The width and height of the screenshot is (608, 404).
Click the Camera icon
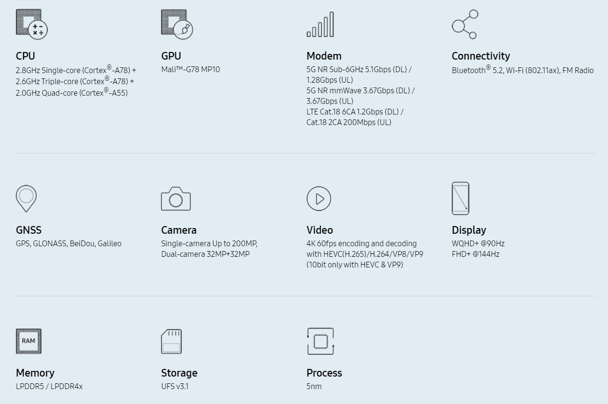point(175,199)
